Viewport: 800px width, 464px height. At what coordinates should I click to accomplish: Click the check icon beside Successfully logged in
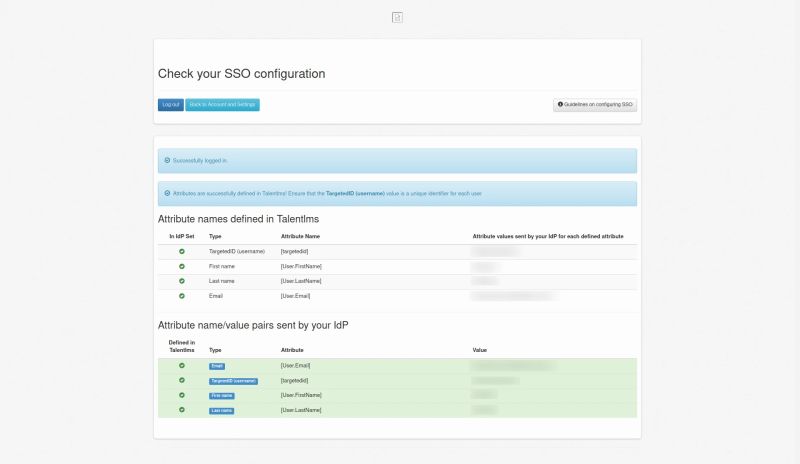point(167,160)
